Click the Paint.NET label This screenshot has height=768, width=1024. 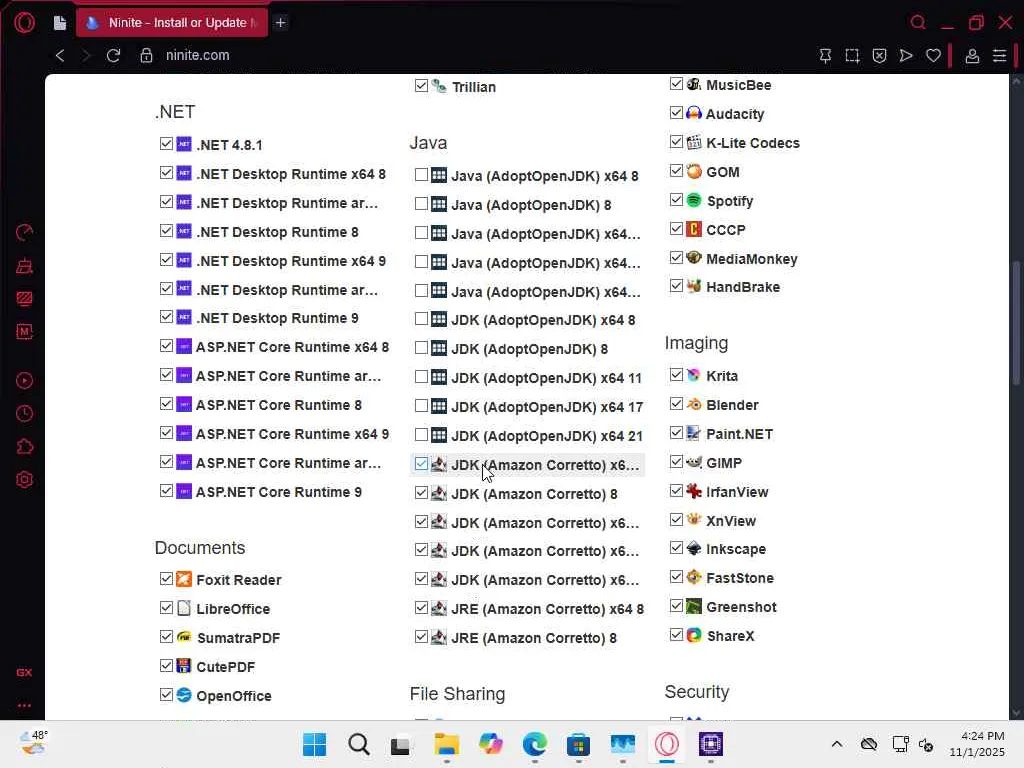(x=739, y=434)
